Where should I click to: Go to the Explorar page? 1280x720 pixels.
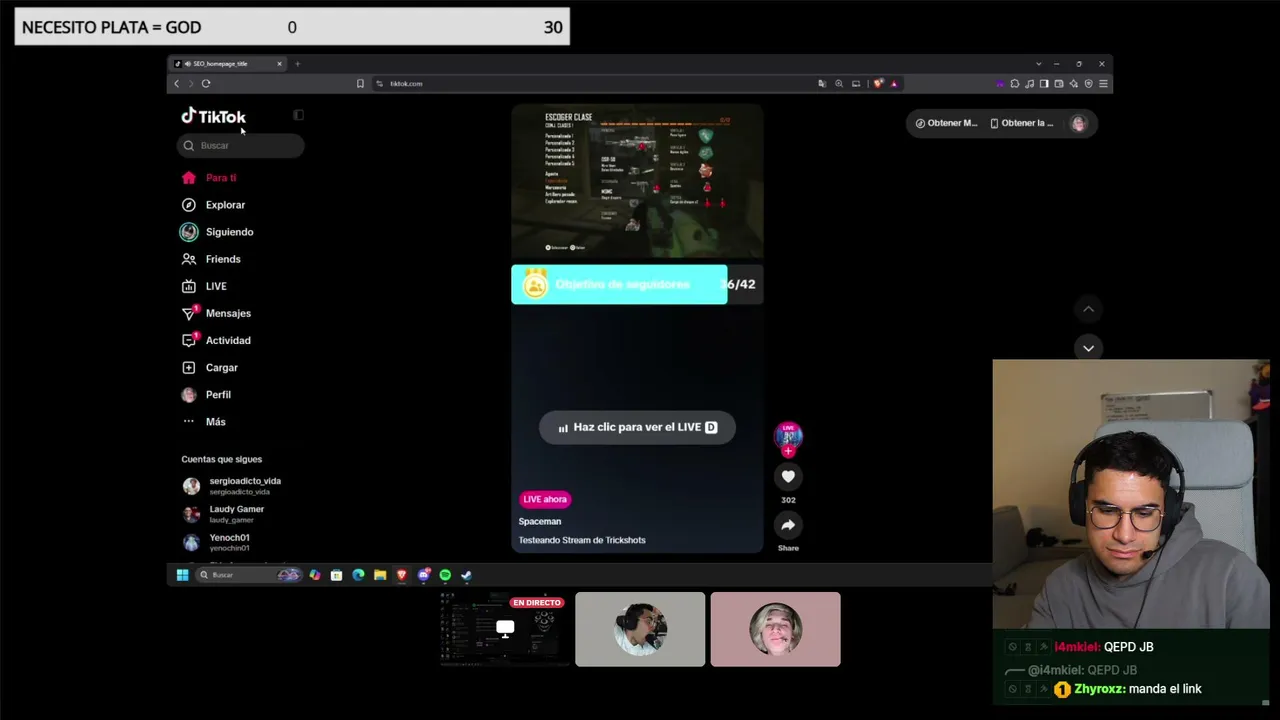pyautogui.click(x=213, y=205)
